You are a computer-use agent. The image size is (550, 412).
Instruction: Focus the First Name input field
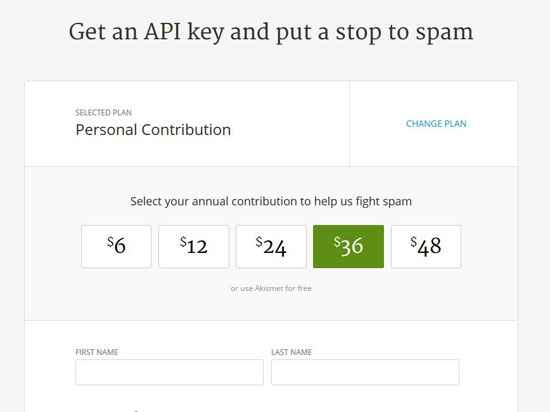pos(169,372)
